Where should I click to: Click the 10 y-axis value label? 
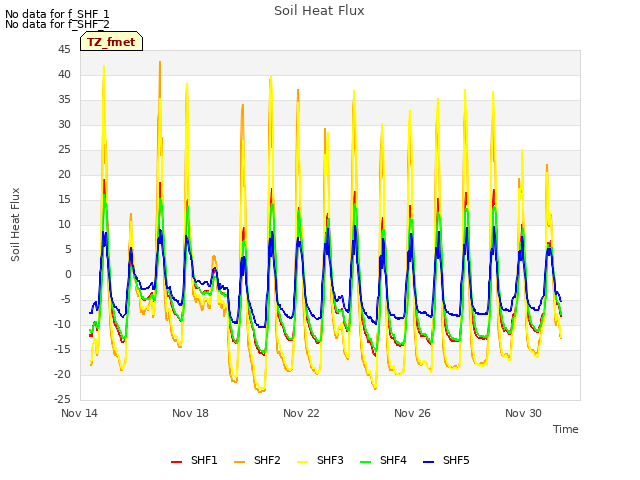click(x=64, y=224)
